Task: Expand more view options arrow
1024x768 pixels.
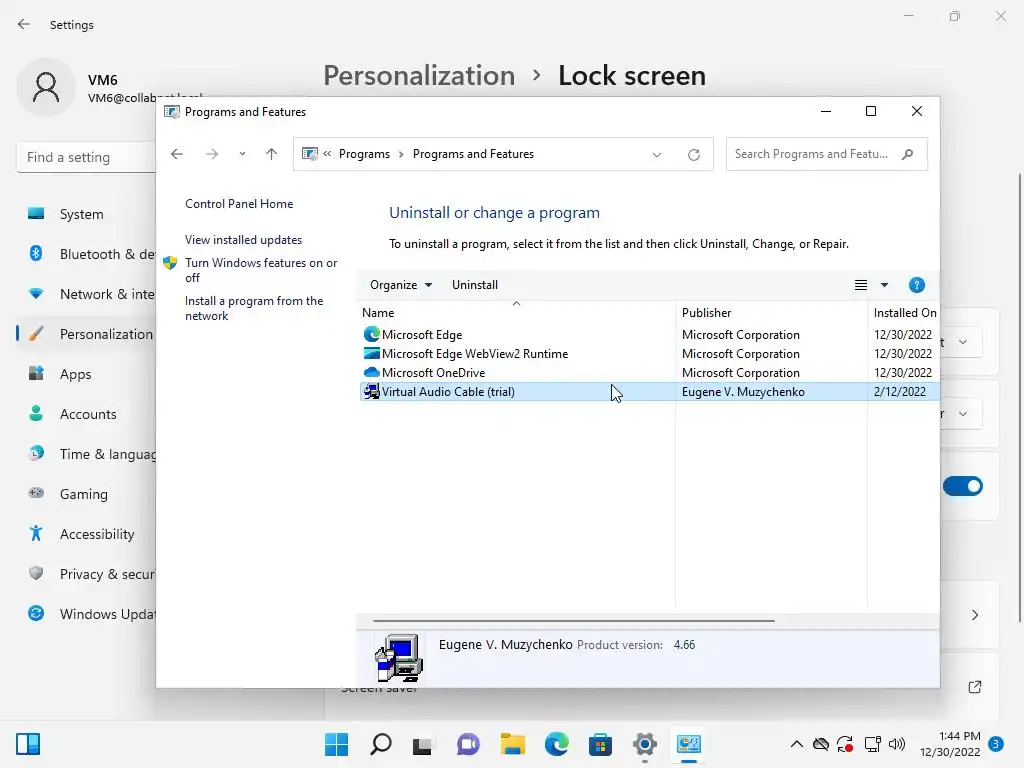Action: tap(884, 285)
